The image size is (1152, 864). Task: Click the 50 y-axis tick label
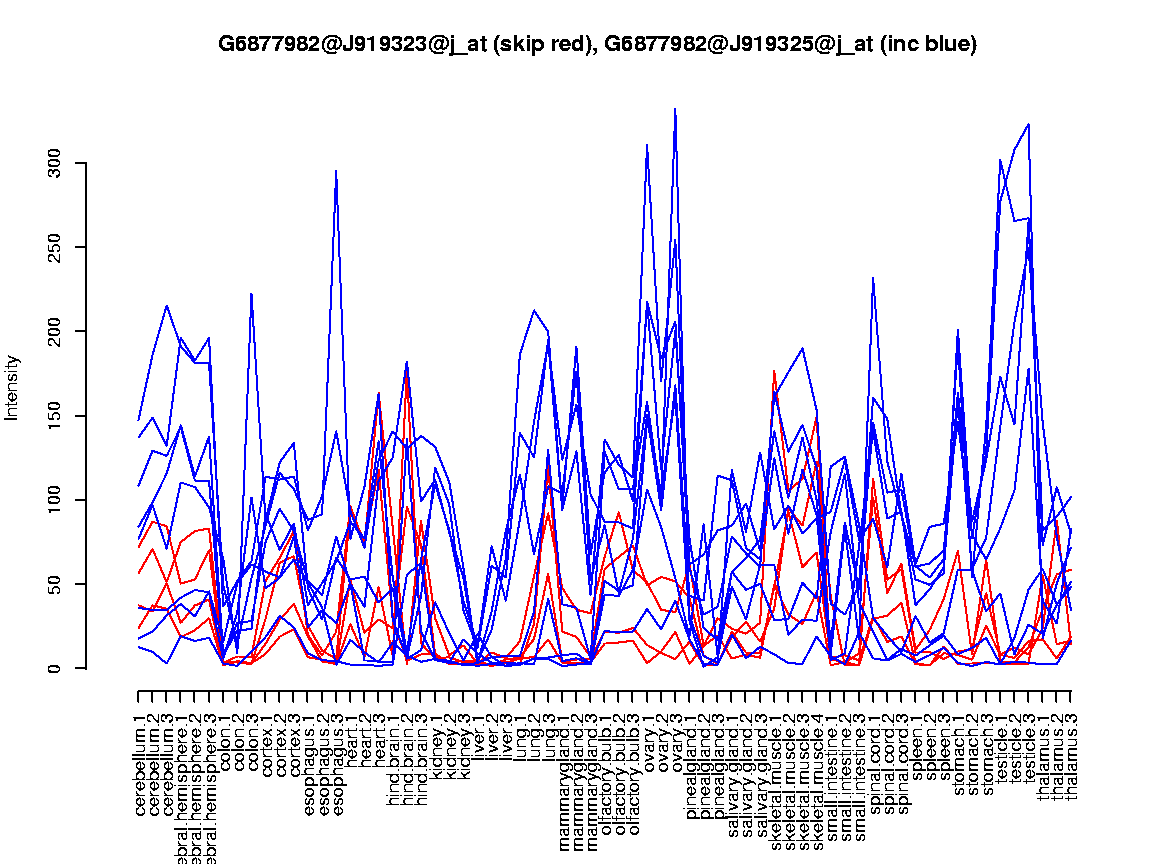55,584
